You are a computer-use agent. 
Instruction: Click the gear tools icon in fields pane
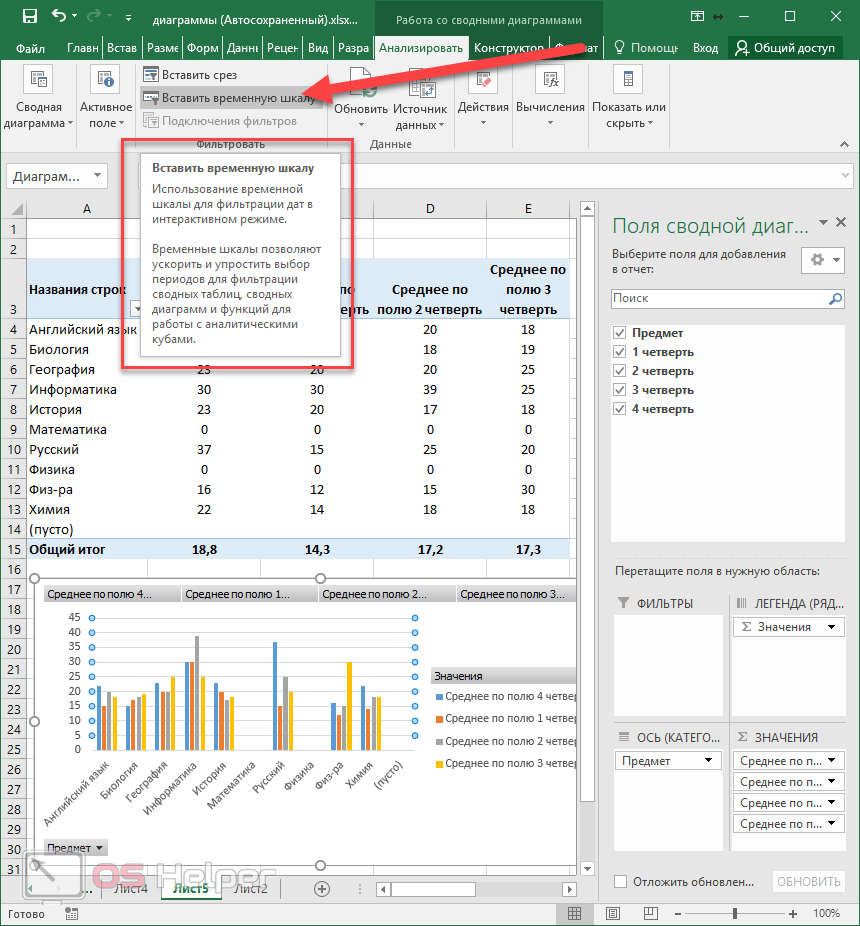click(x=819, y=259)
